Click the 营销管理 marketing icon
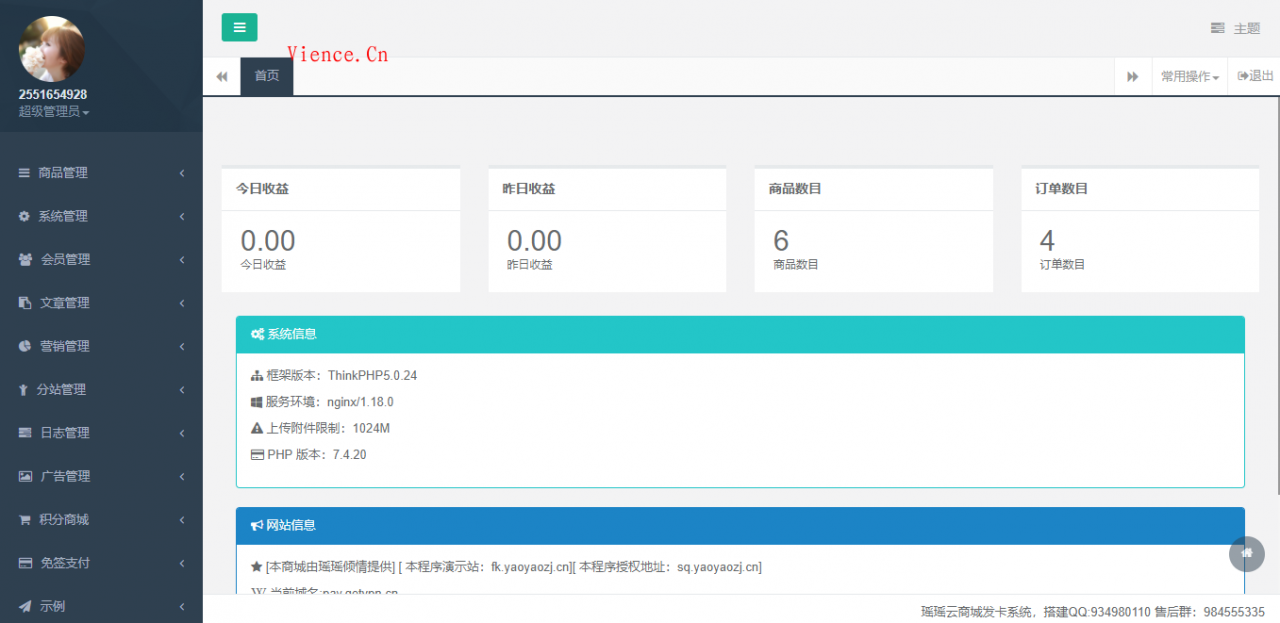The height and width of the screenshot is (623, 1280). [23, 346]
